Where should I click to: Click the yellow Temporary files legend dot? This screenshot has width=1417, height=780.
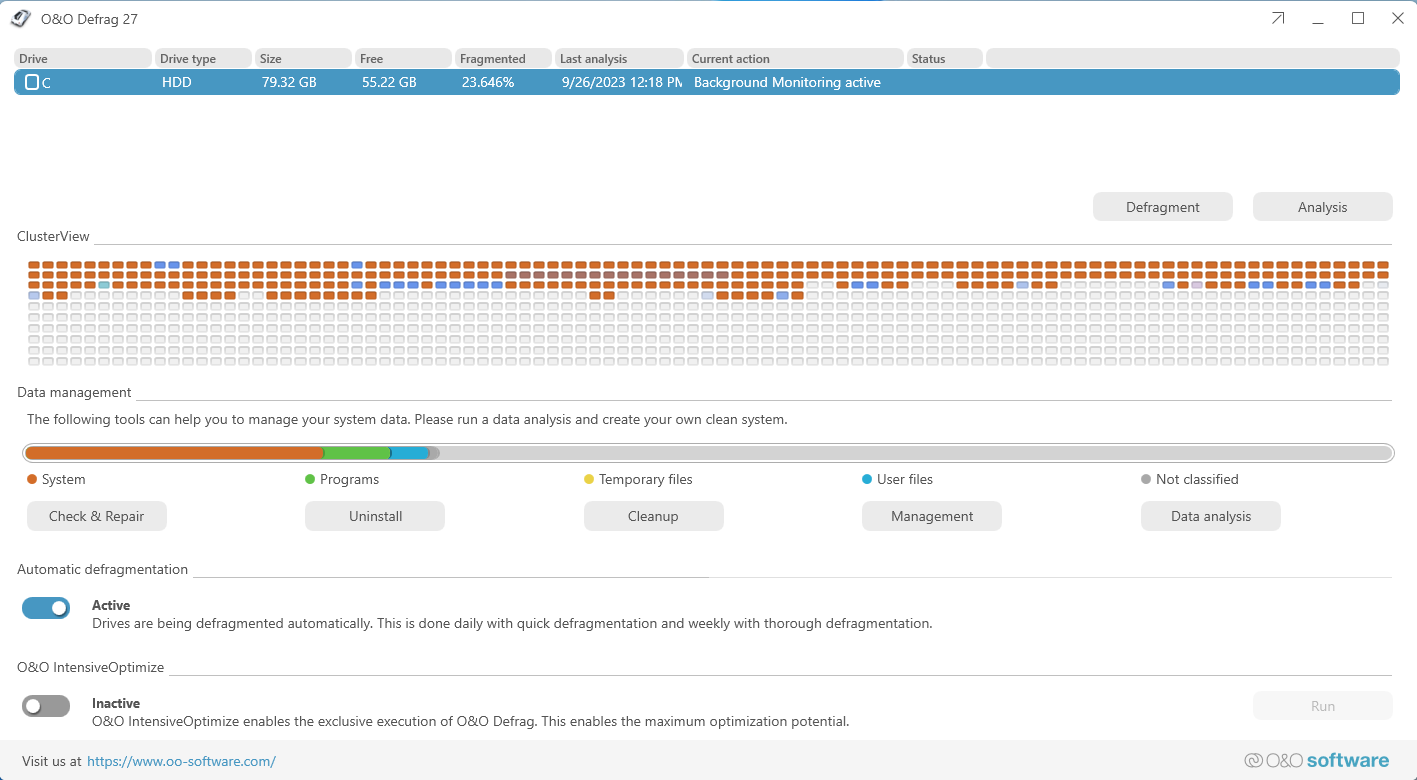589,480
